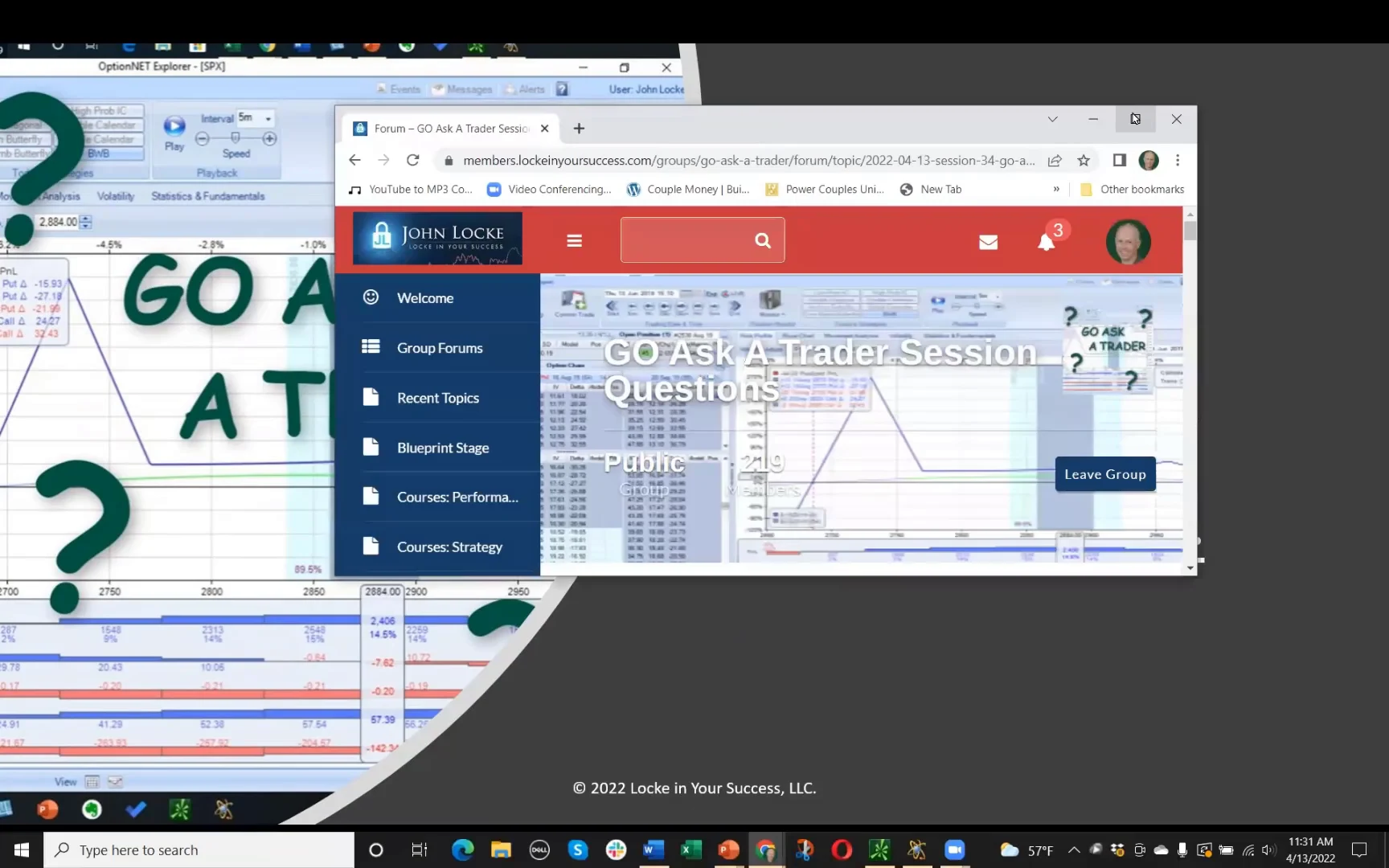Image resolution: width=1389 pixels, height=868 pixels.
Task: Open the hamburger menu on the forum header
Action: pyautogui.click(x=574, y=240)
